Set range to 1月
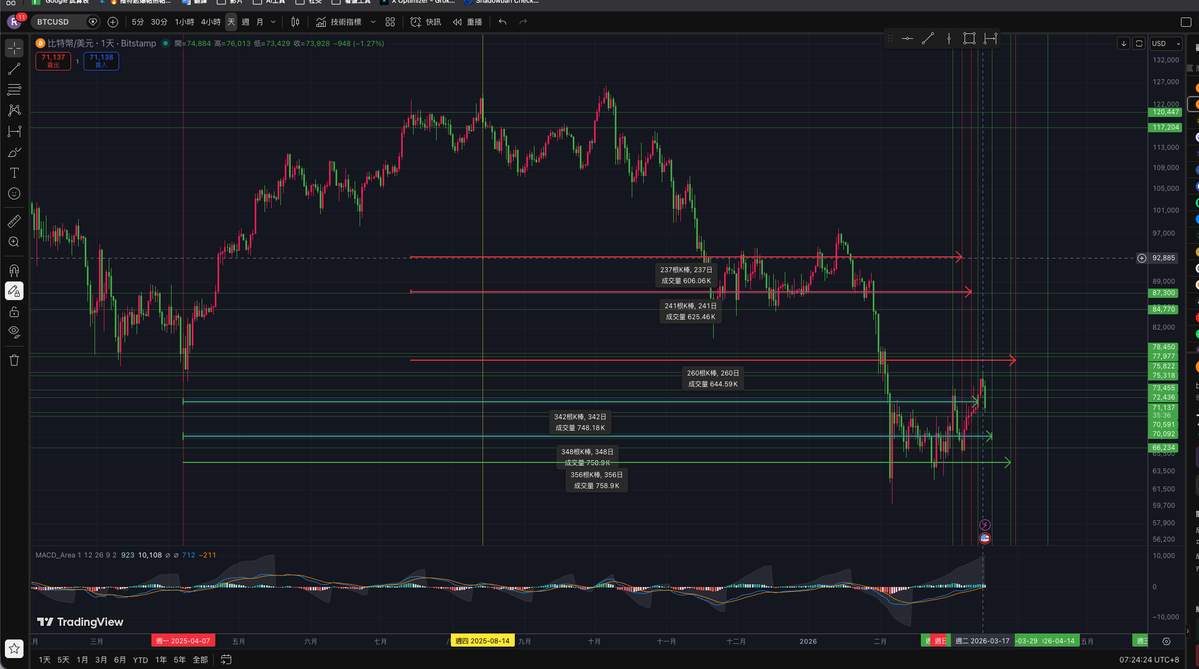The height and width of the screenshot is (669, 1199). coord(82,660)
